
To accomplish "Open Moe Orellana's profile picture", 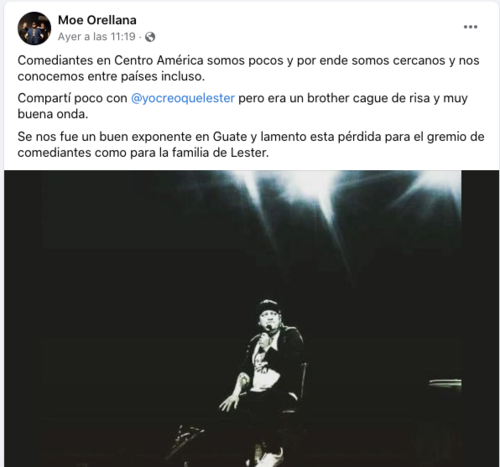I will click(34, 28).
